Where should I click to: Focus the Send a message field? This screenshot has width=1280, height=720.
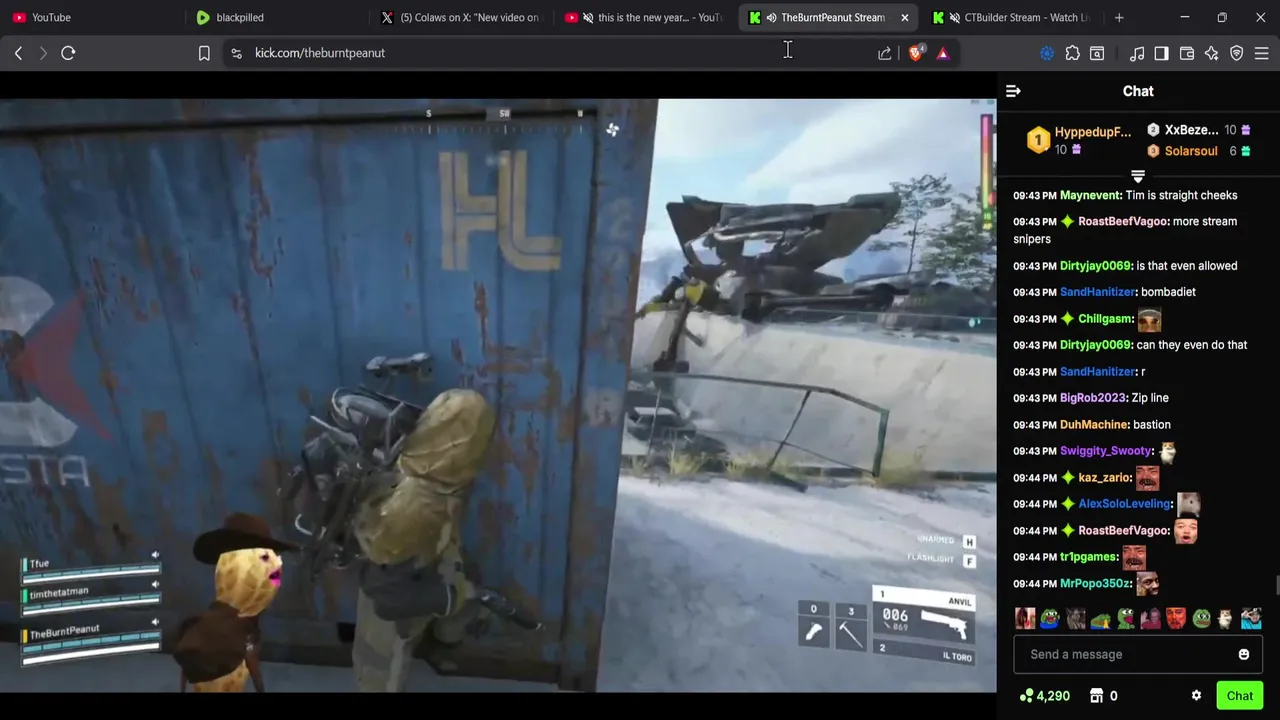pos(1138,654)
